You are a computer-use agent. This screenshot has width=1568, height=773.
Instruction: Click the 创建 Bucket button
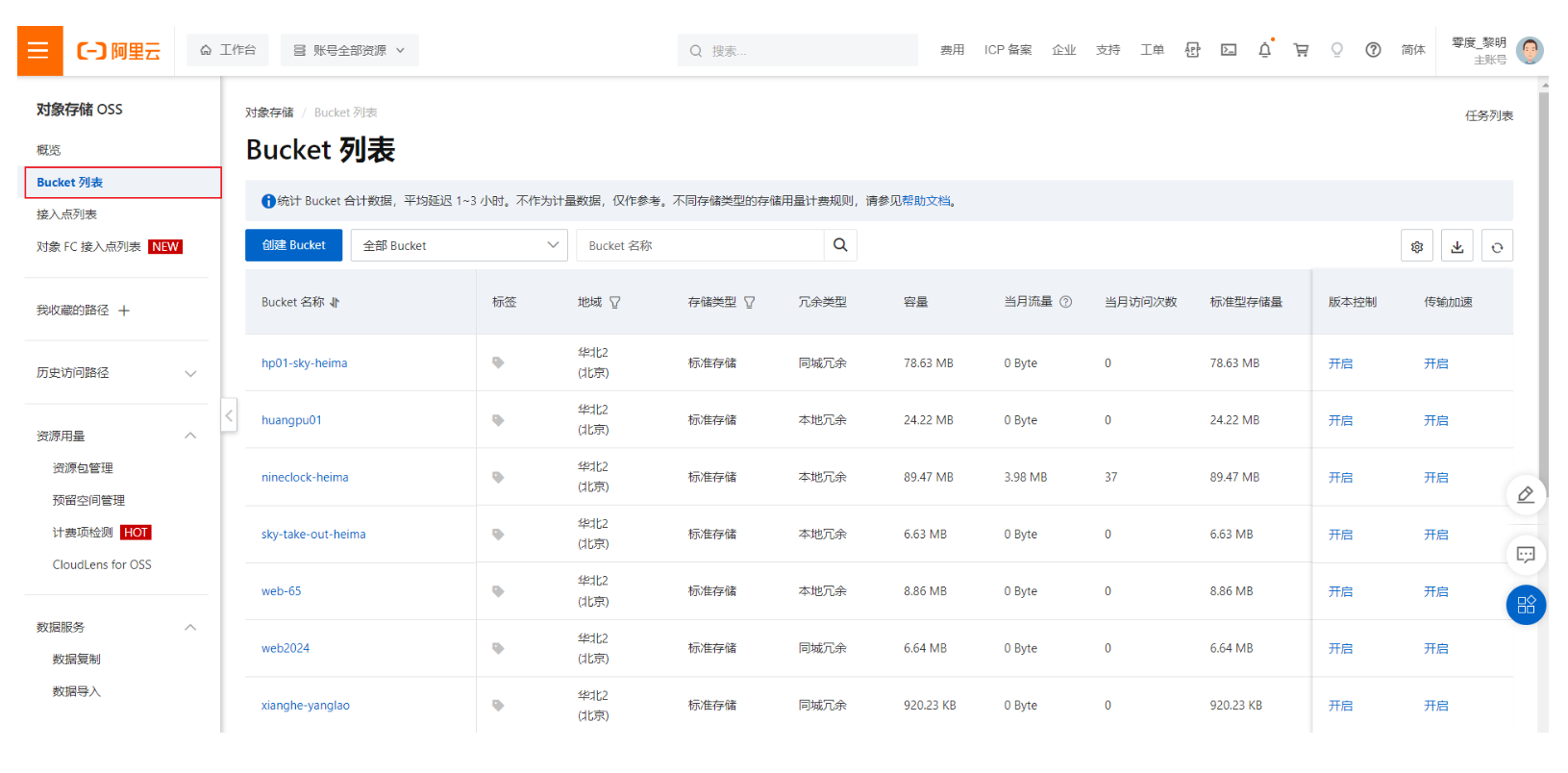[x=294, y=245]
